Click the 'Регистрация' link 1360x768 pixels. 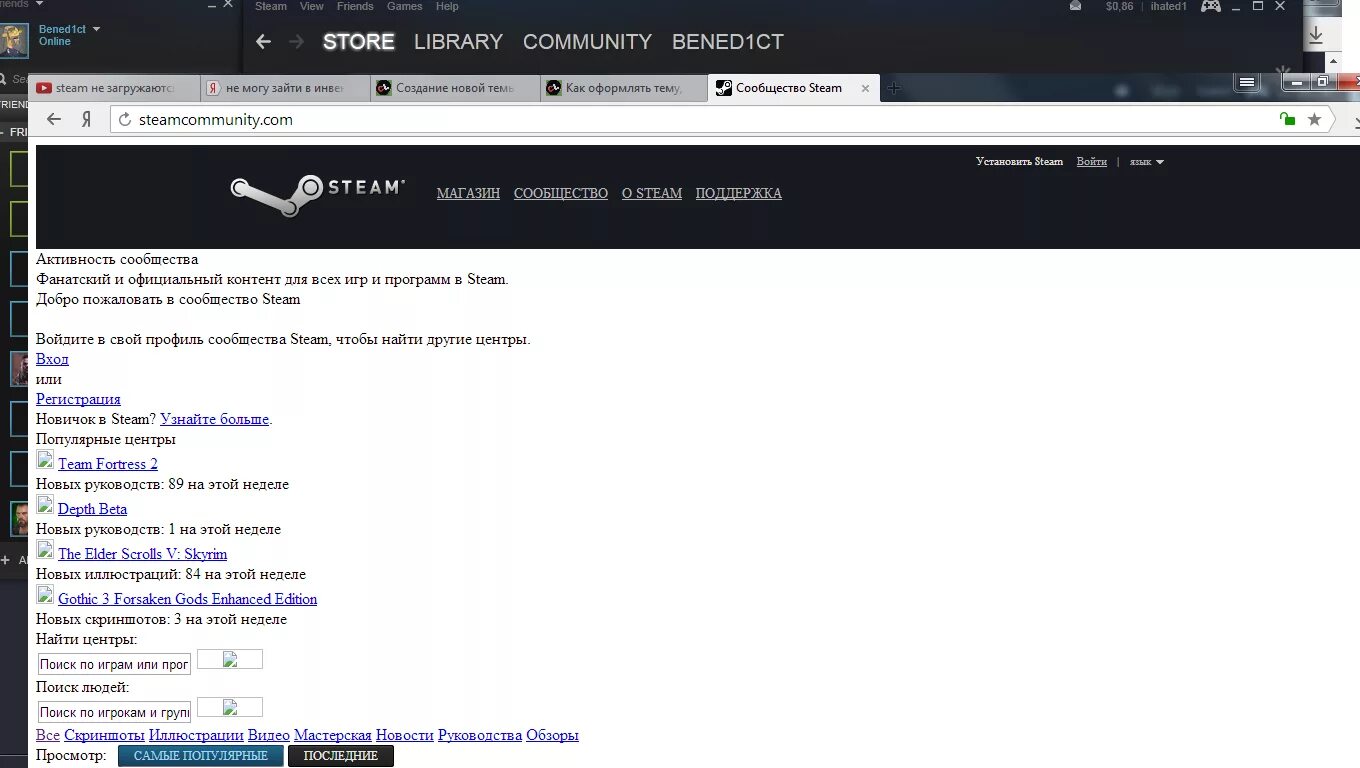click(x=78, y=399)
